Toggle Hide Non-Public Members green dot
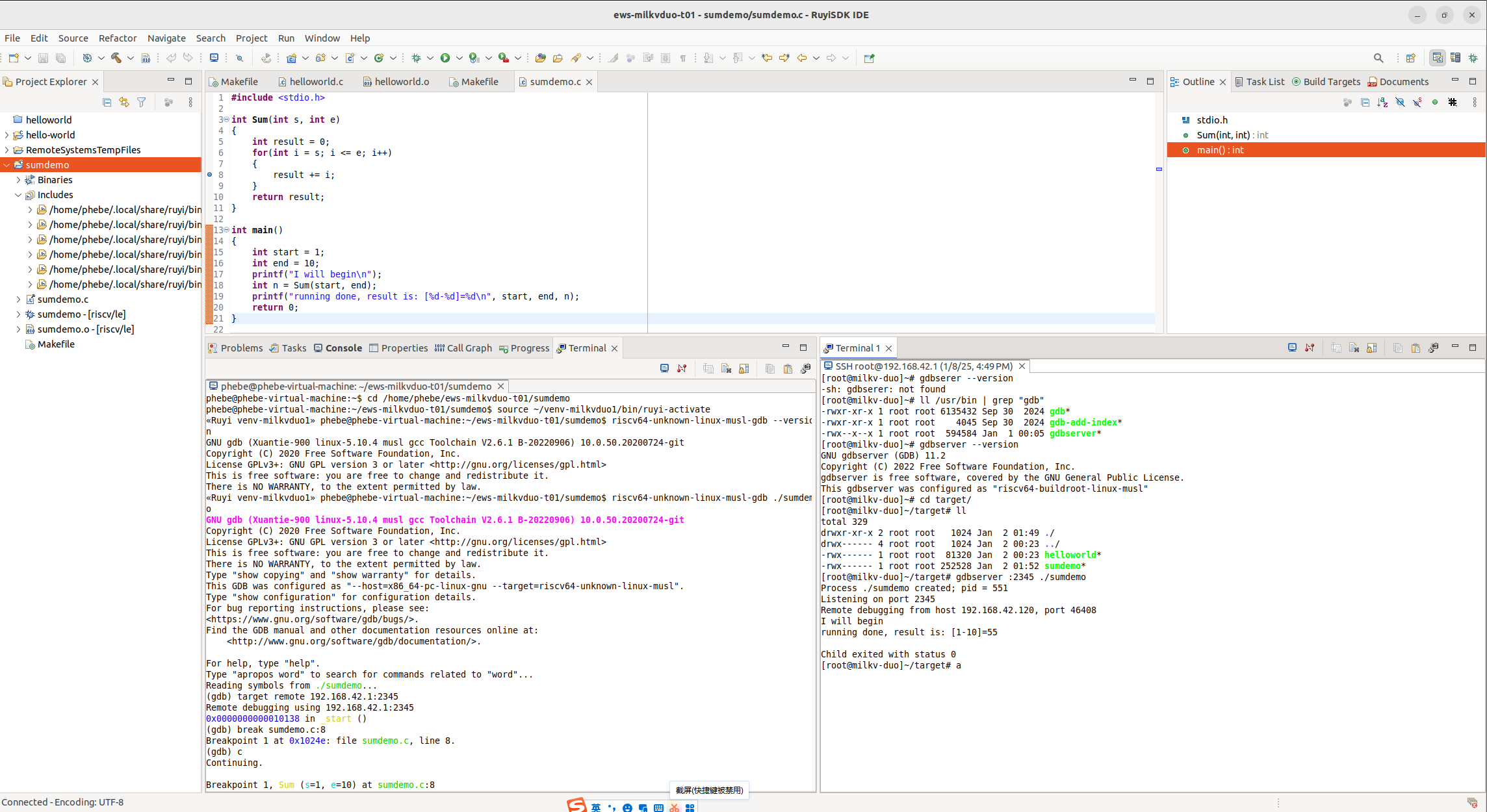Viewport: 1487px width, 812px height. [x=1435, y=102]
